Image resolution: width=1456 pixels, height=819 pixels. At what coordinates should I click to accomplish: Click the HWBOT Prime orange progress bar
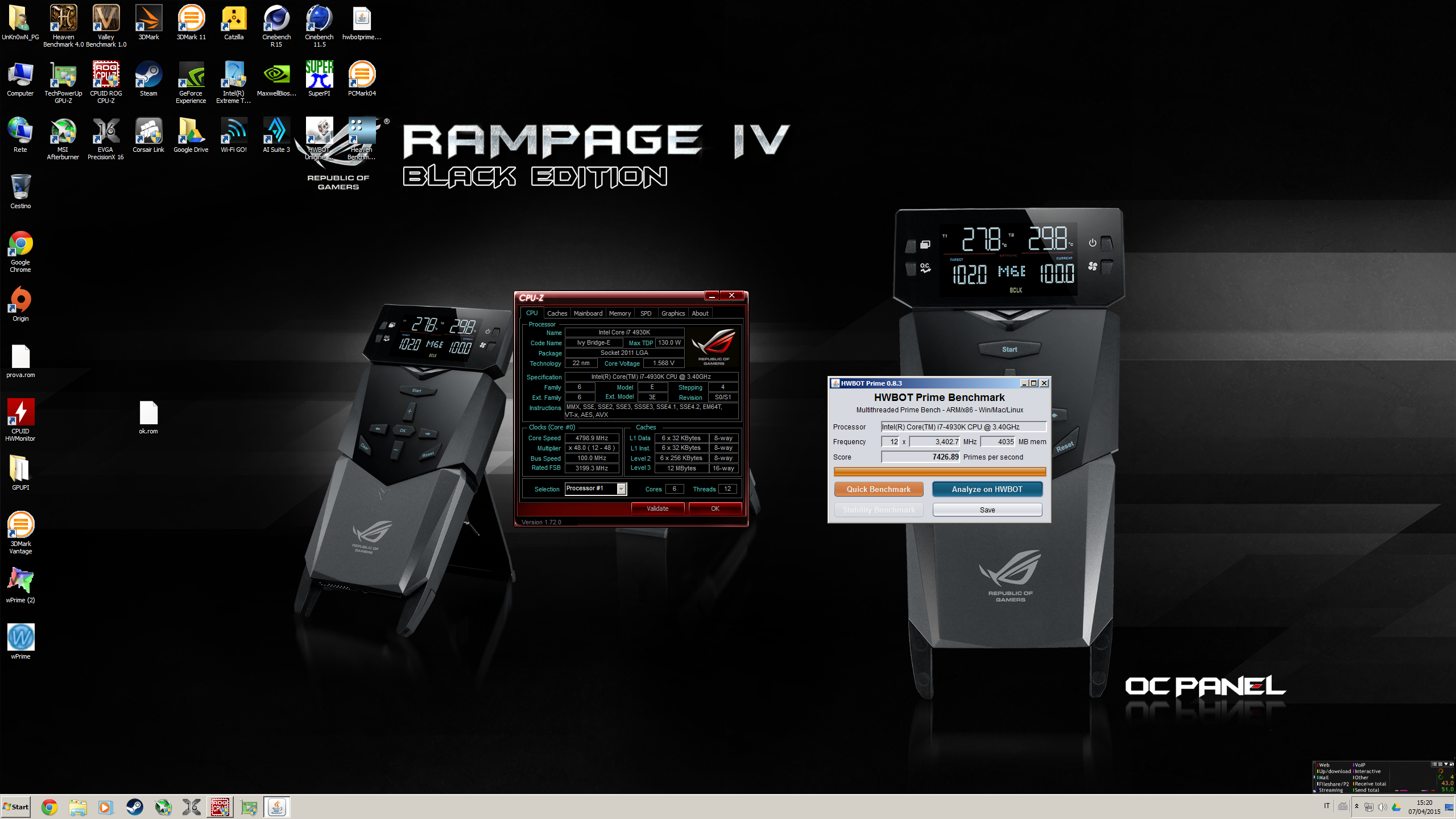940,471
